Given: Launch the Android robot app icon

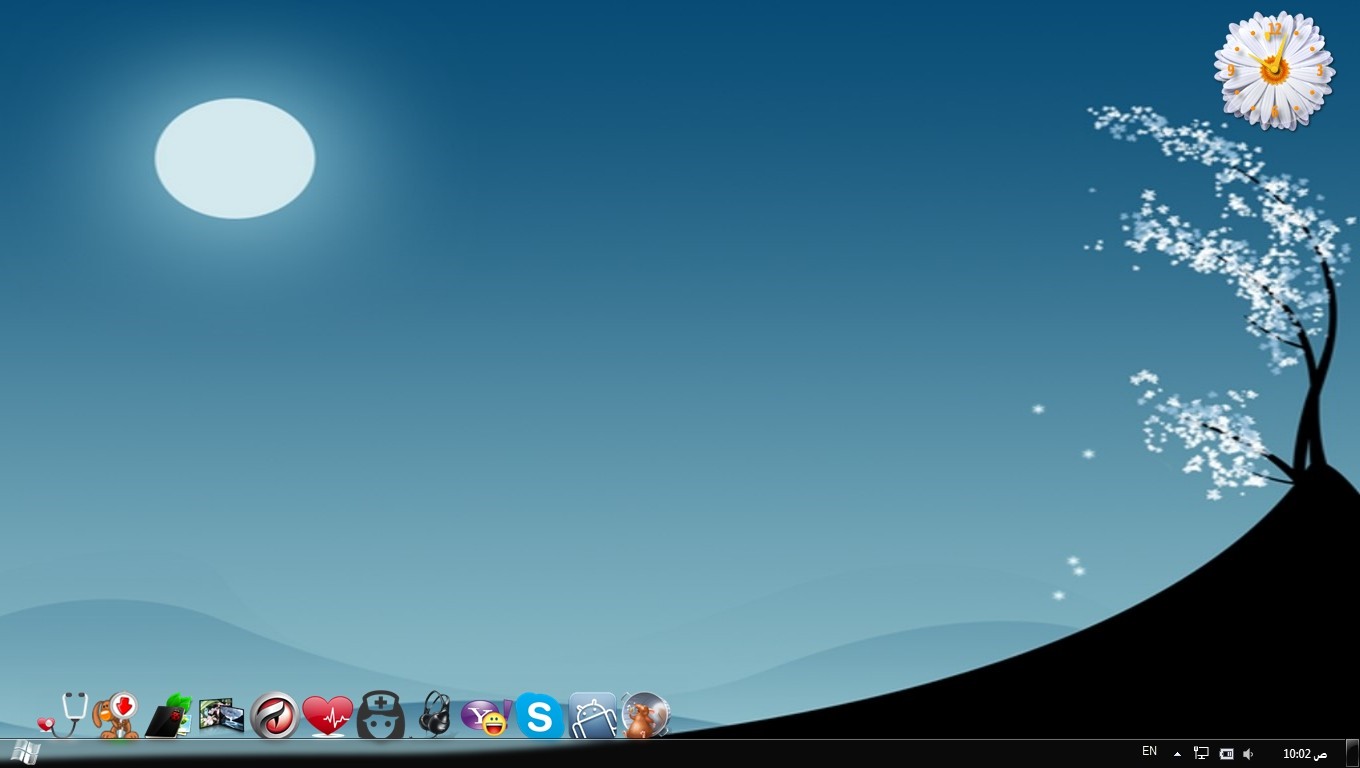Looking at the screenshot, I should click(x=592, y=716).
